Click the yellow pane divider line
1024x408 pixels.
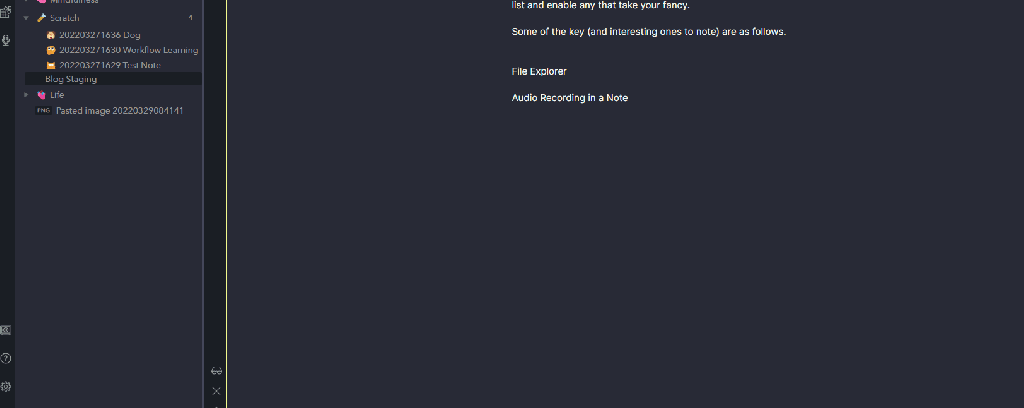[x=226, y=204]
